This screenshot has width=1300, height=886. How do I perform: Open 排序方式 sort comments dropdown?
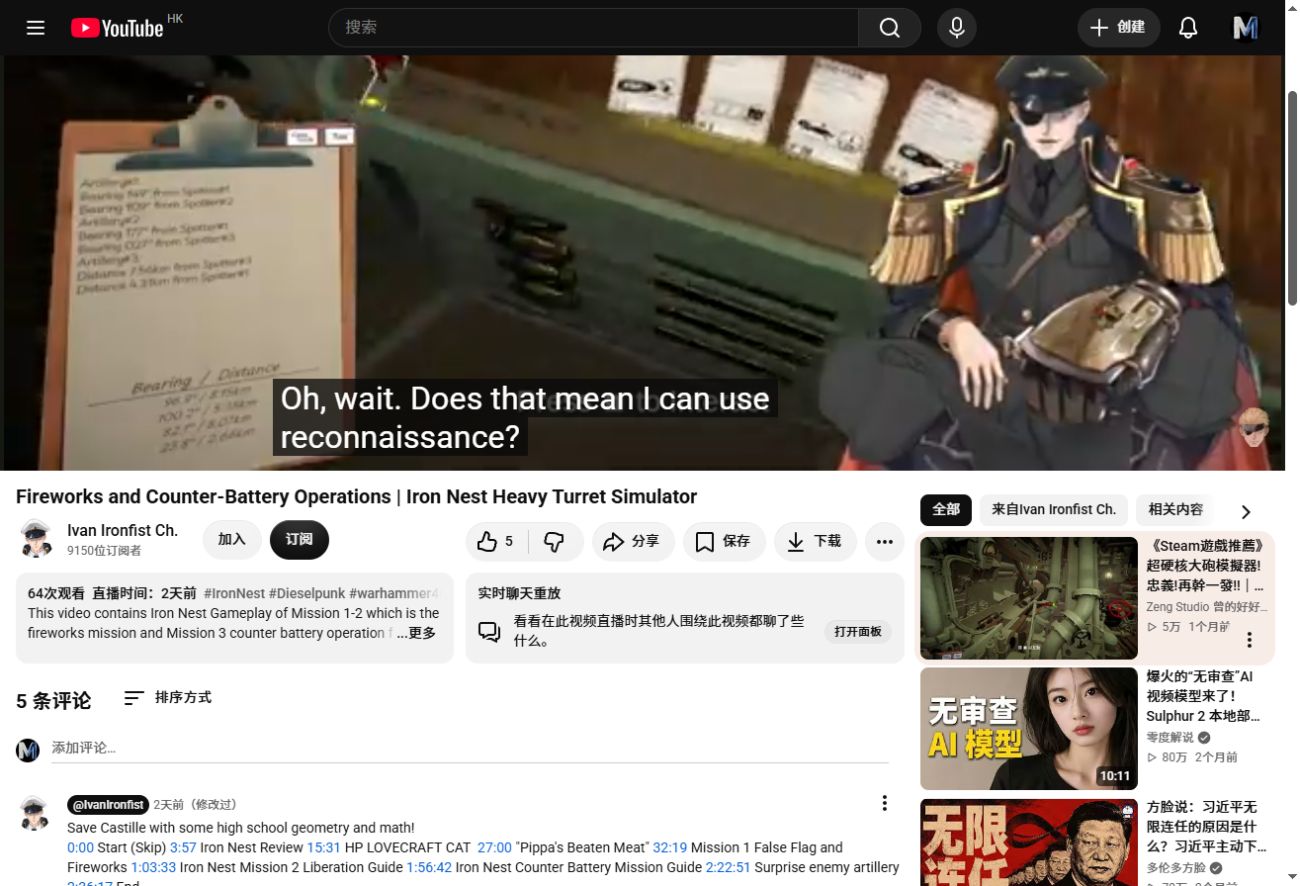(x=168, y=698)
